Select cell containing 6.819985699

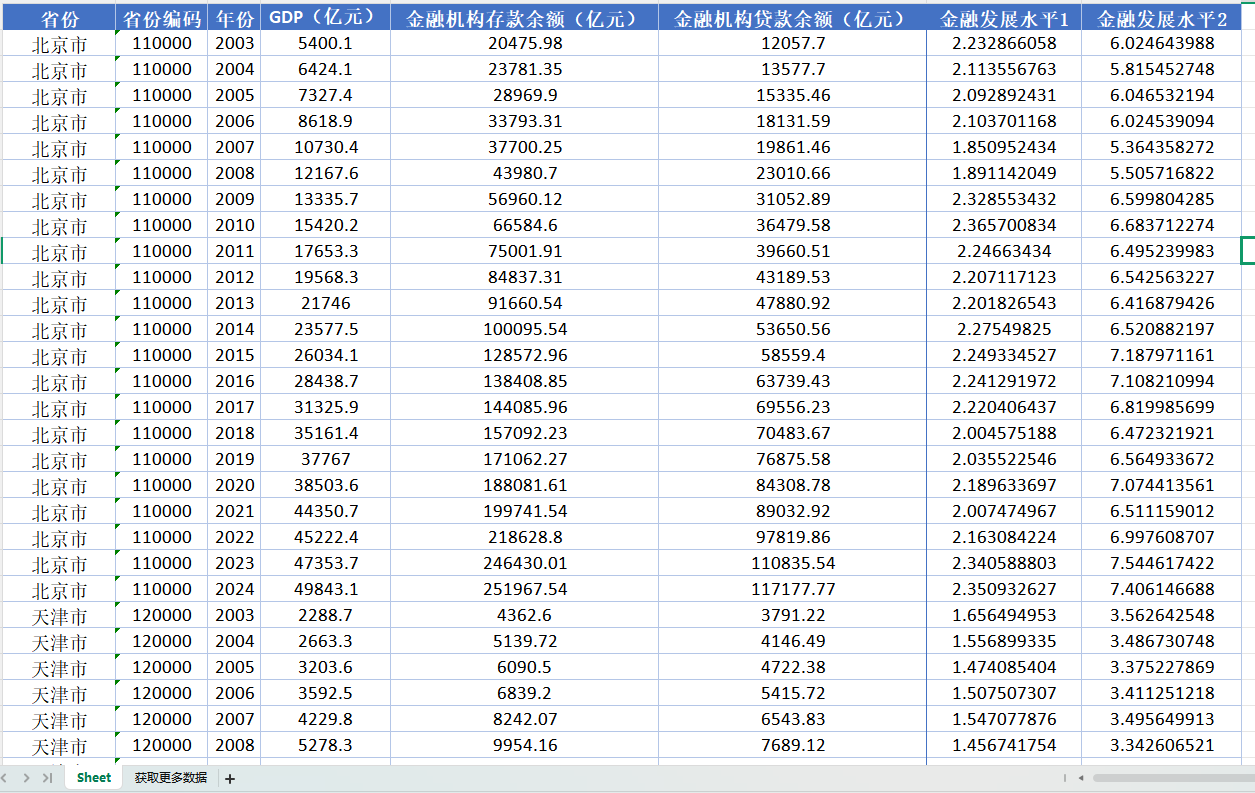coord(1162,408)
